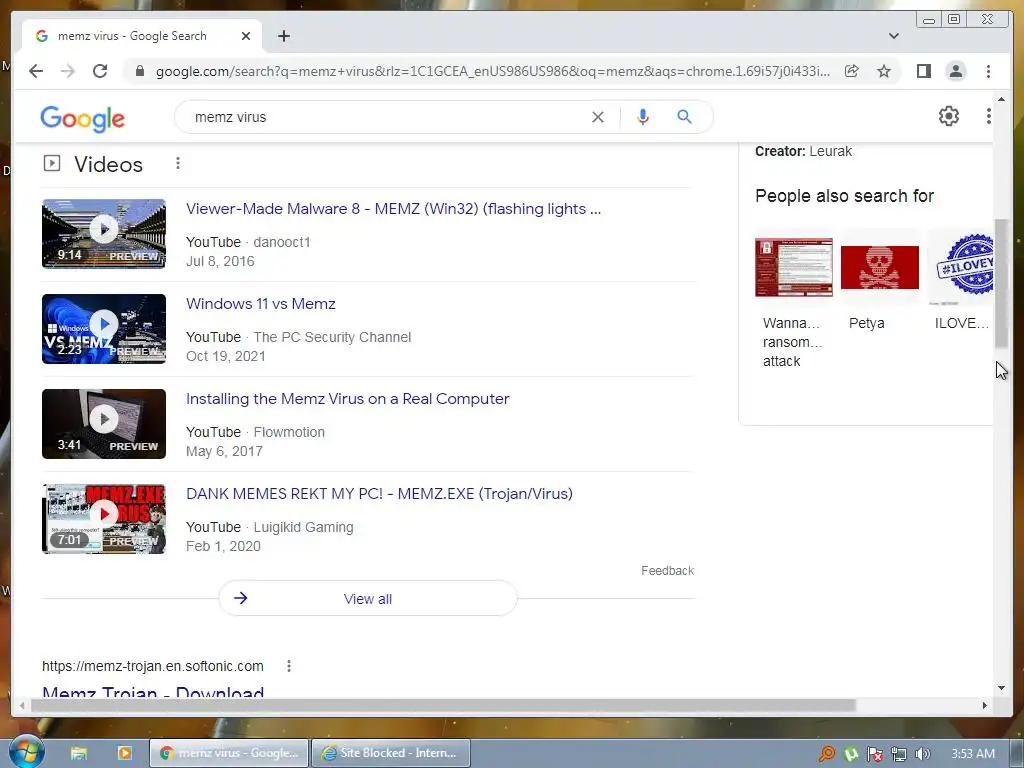Click the forward navigation arrow

pos(68,71)
